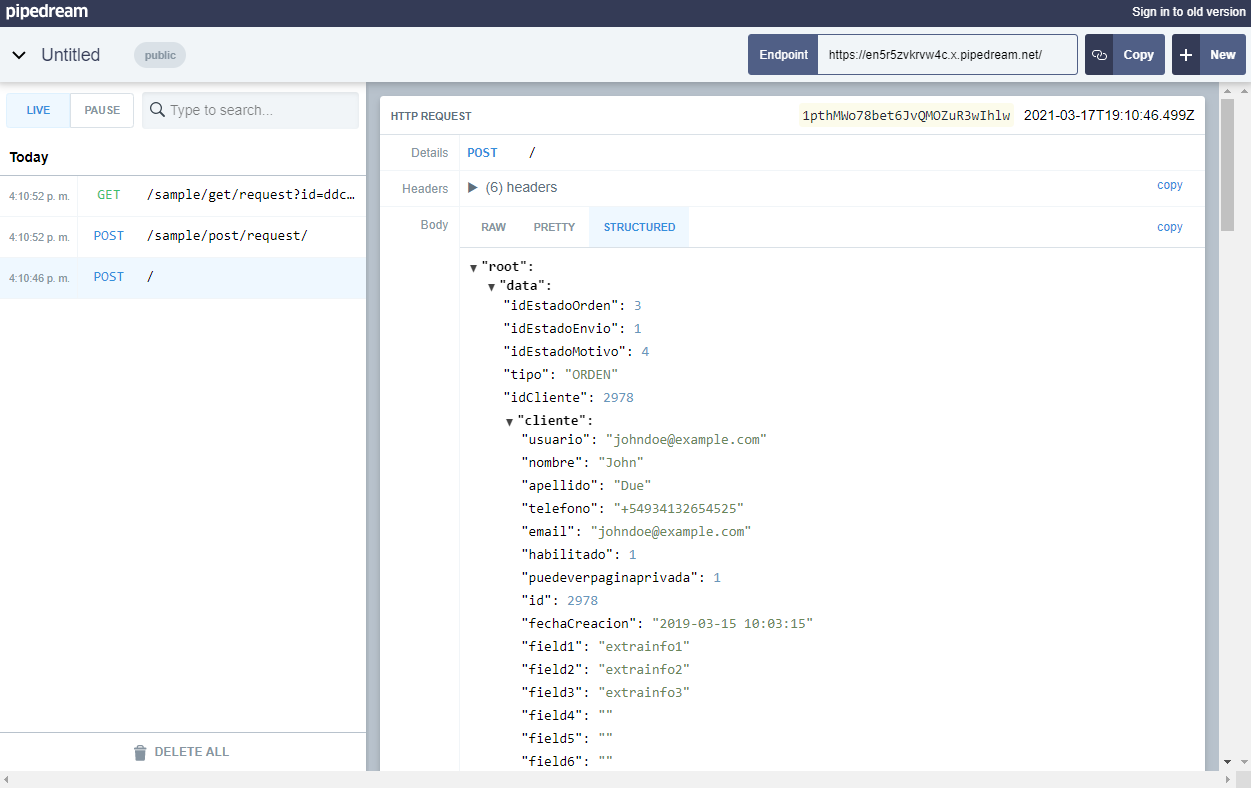
Task: Click the request ID 1pthMWo78bet6JvQMOZuR3wIhlw
Action: pyautogui.click(x=906, y=116)
